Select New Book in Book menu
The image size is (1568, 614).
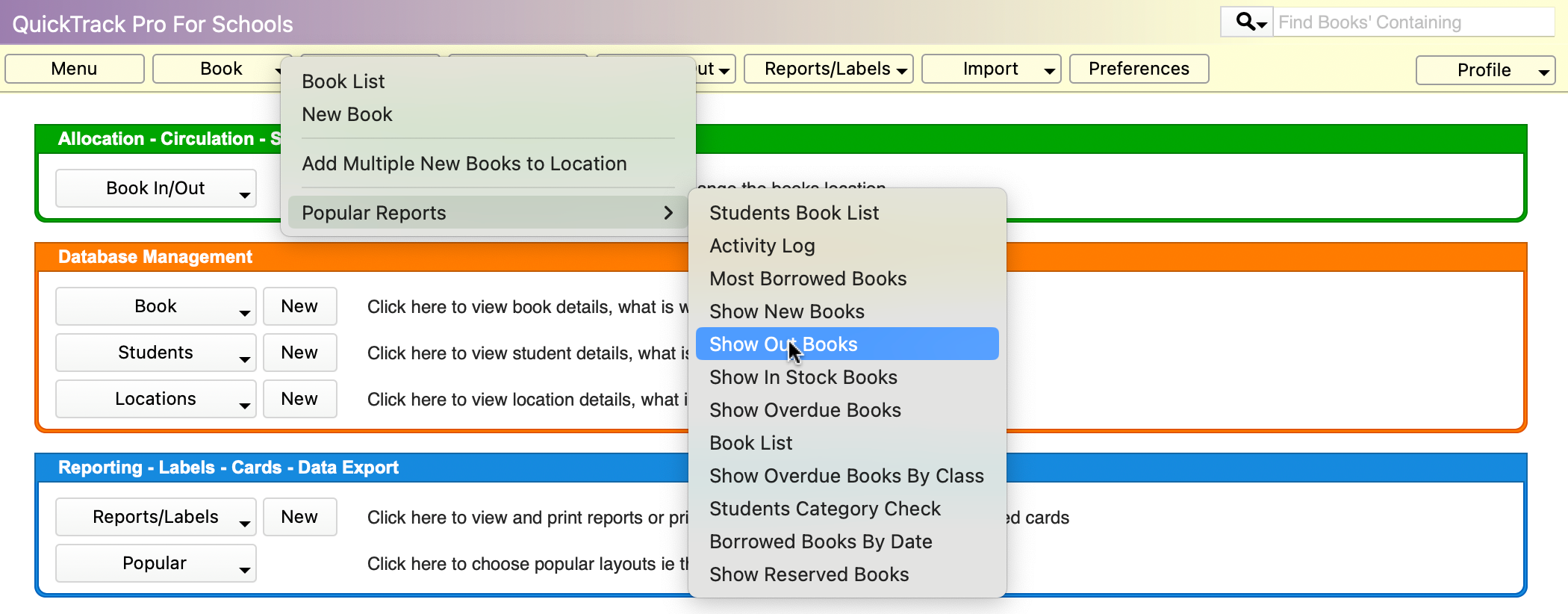(346, 114)
